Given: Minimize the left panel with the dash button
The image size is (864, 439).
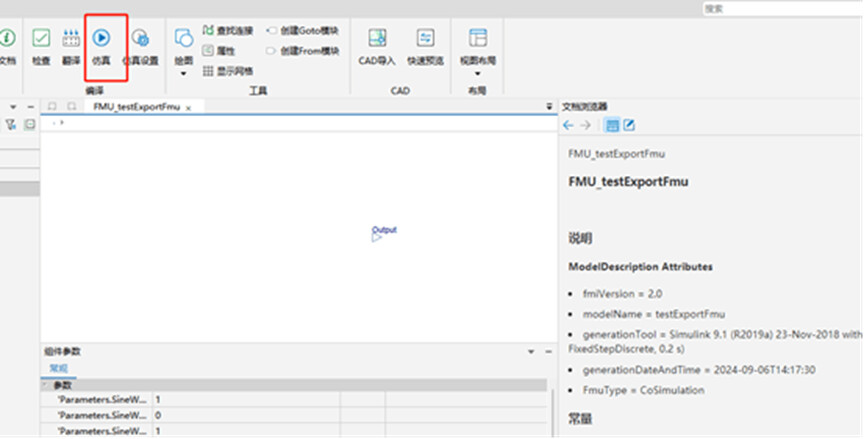Looking at the screenshot, I should click(x=31, y=107).
